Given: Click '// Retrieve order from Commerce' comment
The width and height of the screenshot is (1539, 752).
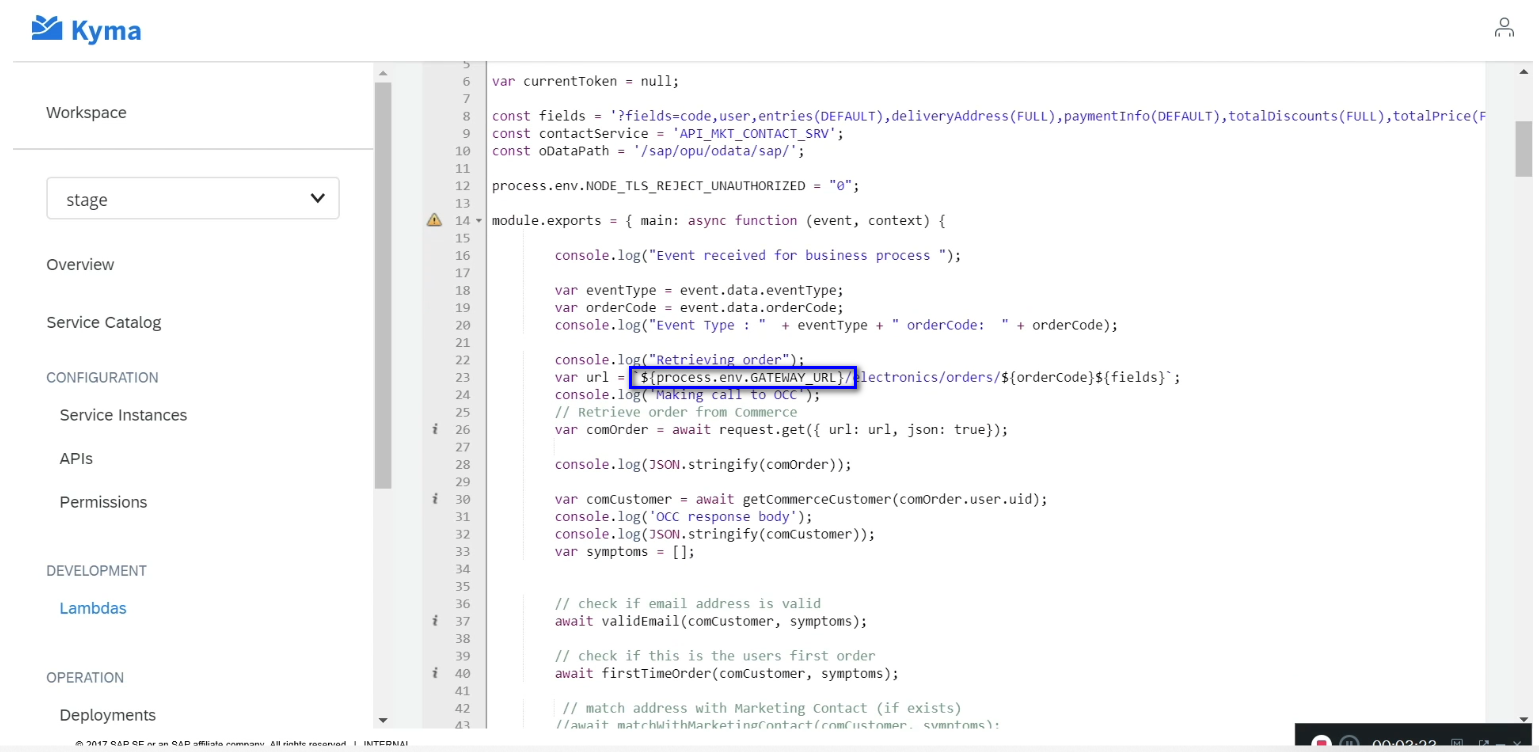Looking at the screenshot, I should [x=676, y=412].
